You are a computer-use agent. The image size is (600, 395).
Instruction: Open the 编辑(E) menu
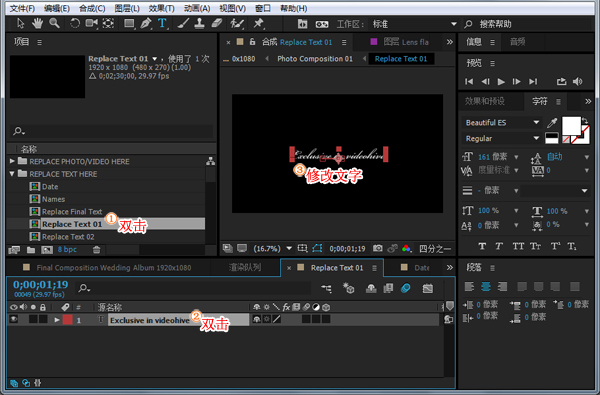pos(57,8)
